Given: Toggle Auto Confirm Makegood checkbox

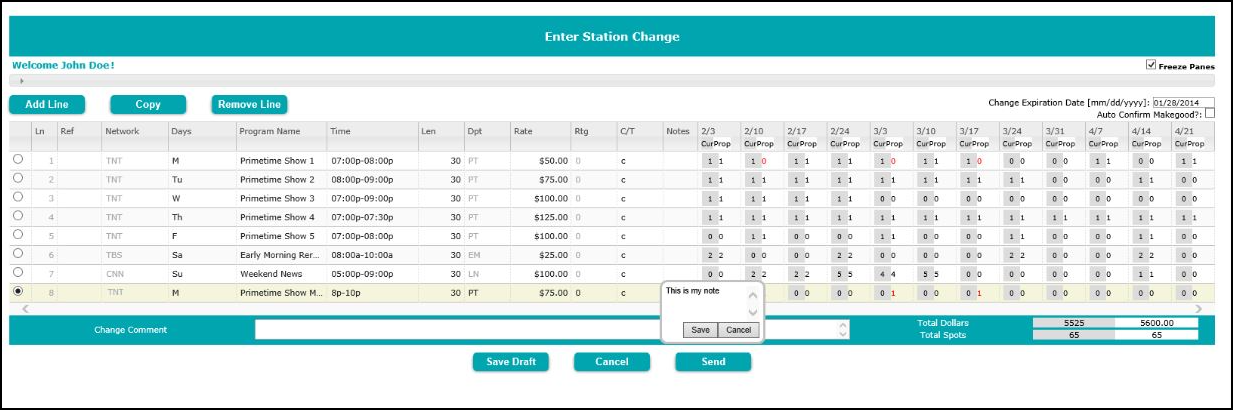Looking at the screenshot, I should click(1210, 113).
